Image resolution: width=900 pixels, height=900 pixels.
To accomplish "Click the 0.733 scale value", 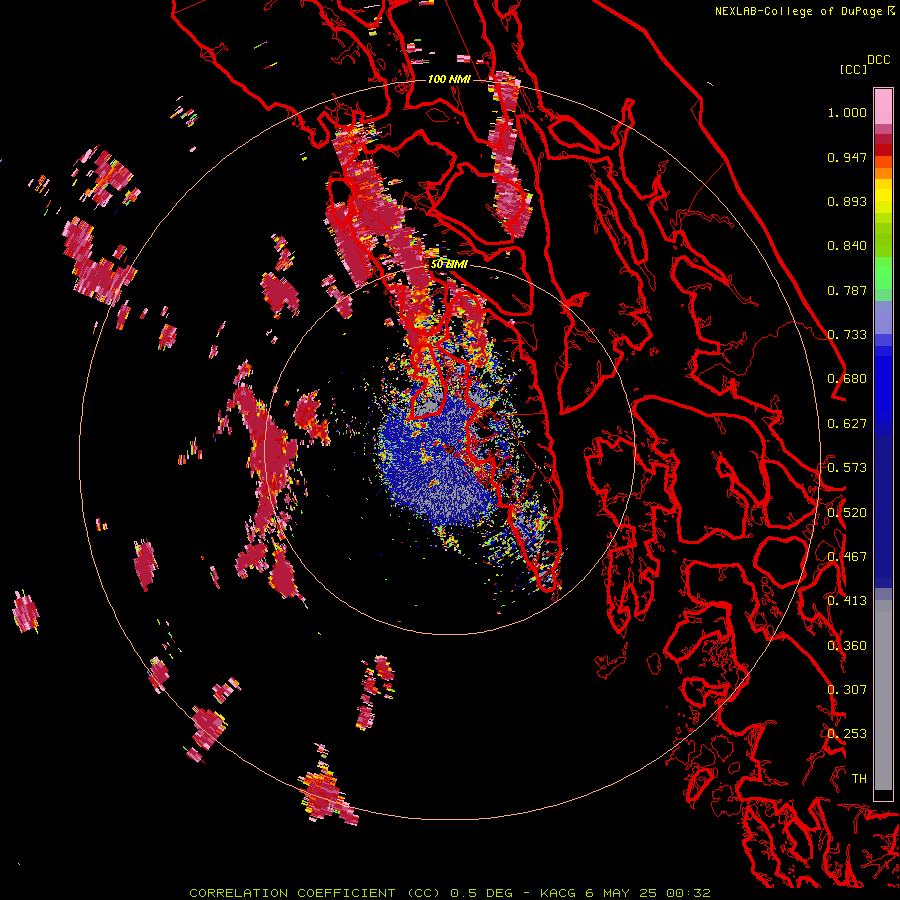I will point(847,335).
